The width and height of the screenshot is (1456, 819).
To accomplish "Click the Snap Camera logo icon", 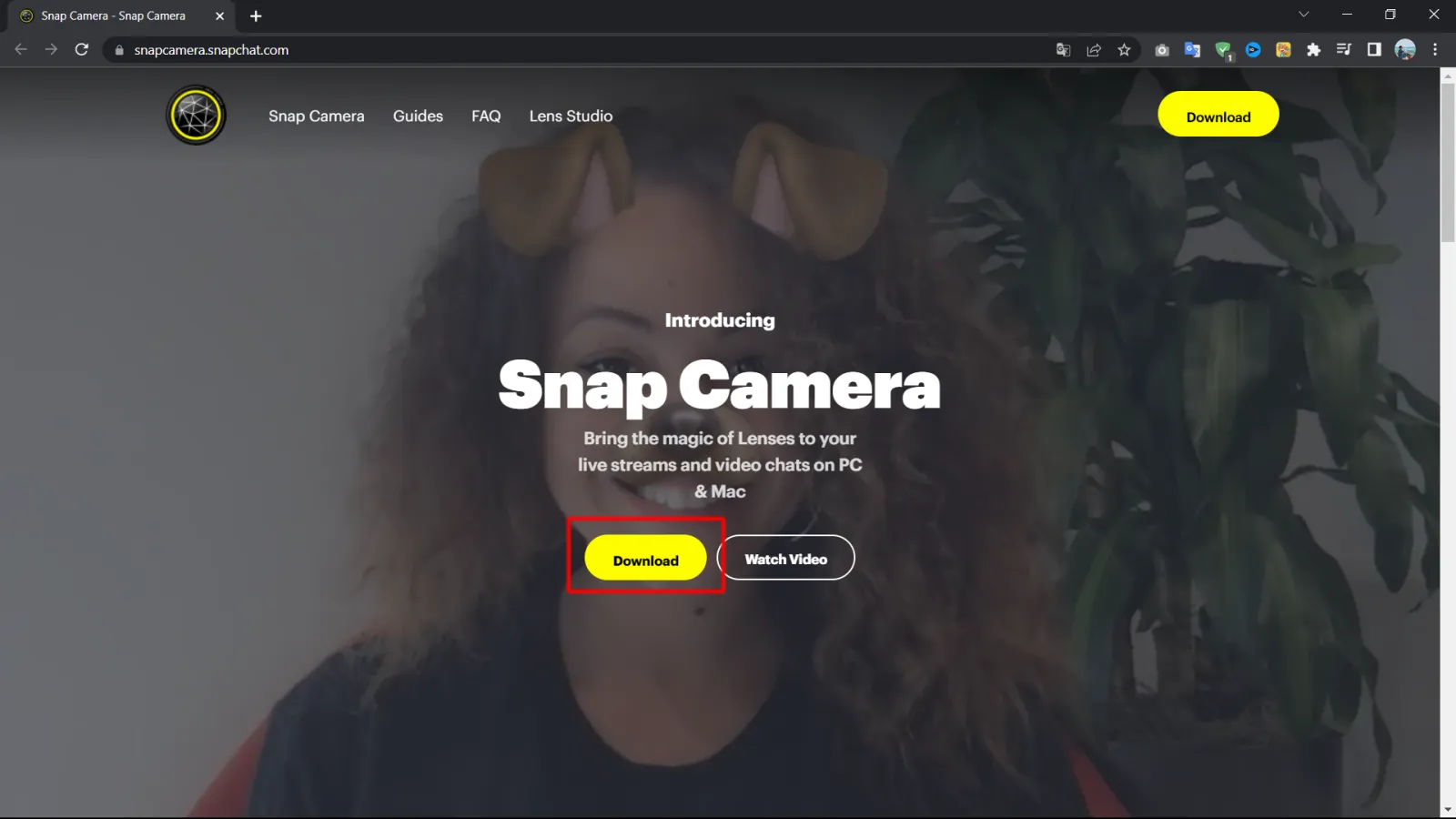I will (x=196, y=116).
